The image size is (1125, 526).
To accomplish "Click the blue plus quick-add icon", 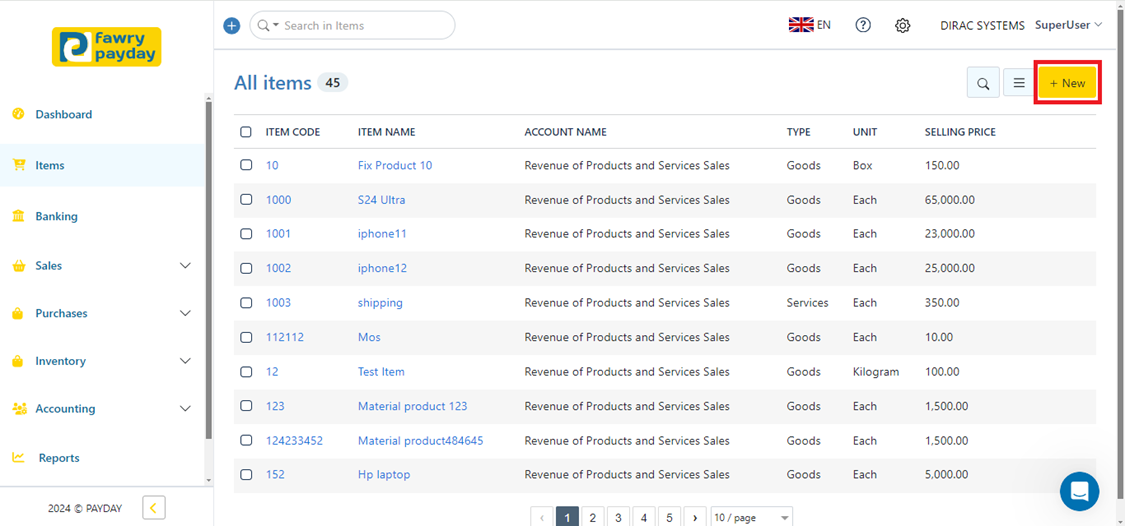I will [232, 26].
